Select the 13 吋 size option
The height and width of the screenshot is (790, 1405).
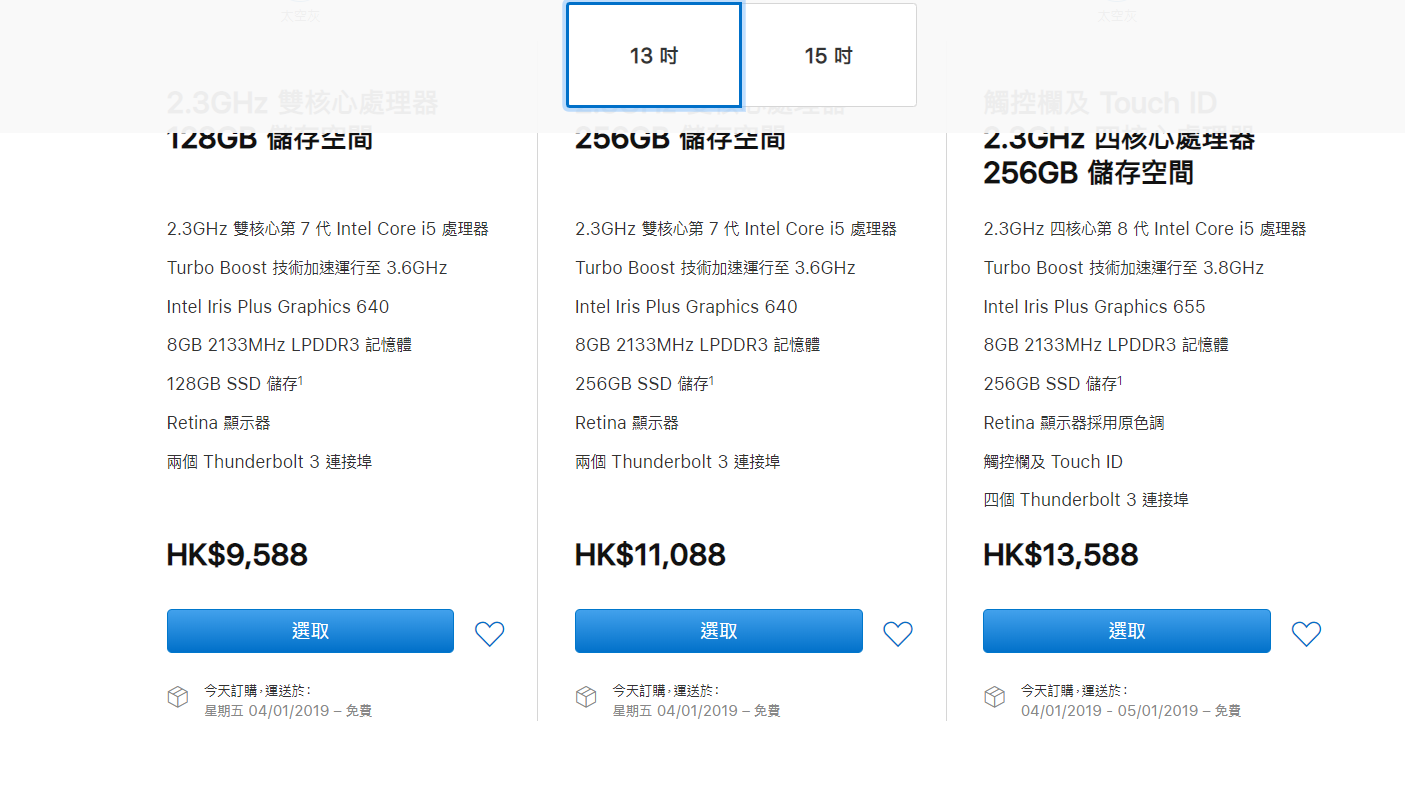(x=654, y=55)
